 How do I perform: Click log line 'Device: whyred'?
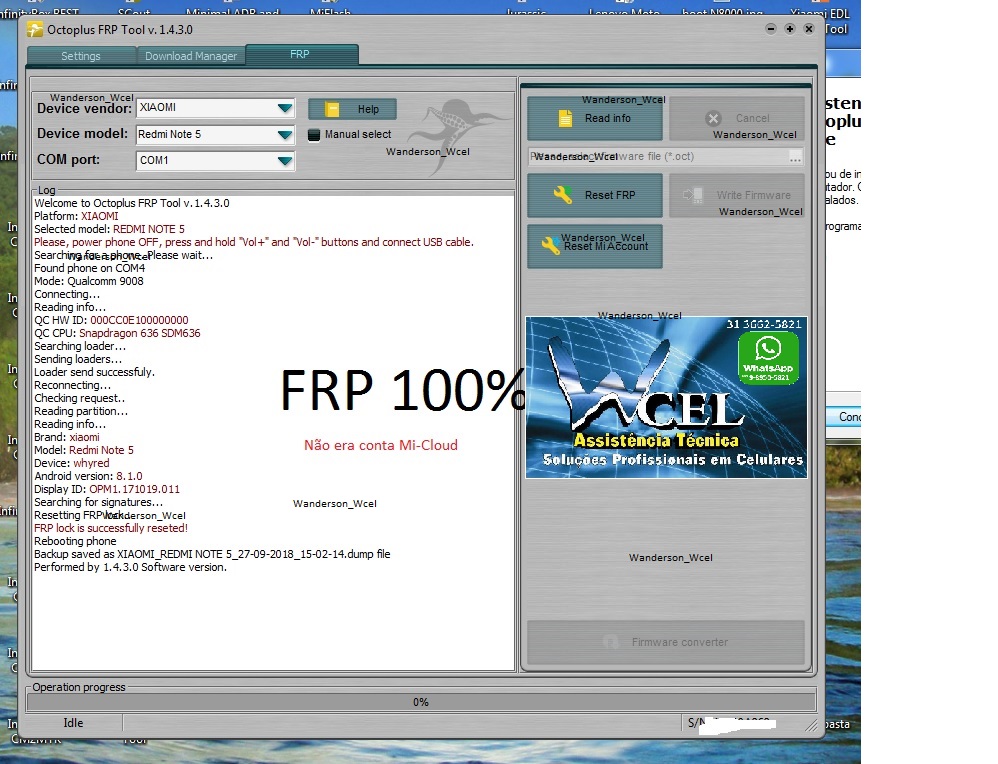[x=71, y=463]
